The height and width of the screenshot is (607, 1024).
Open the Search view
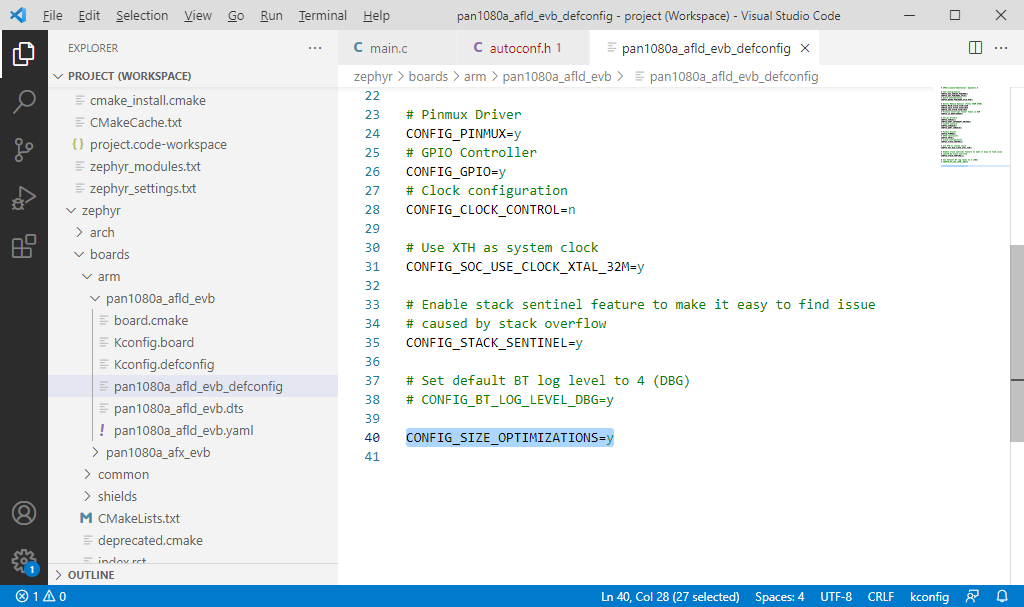click(24, 102)
